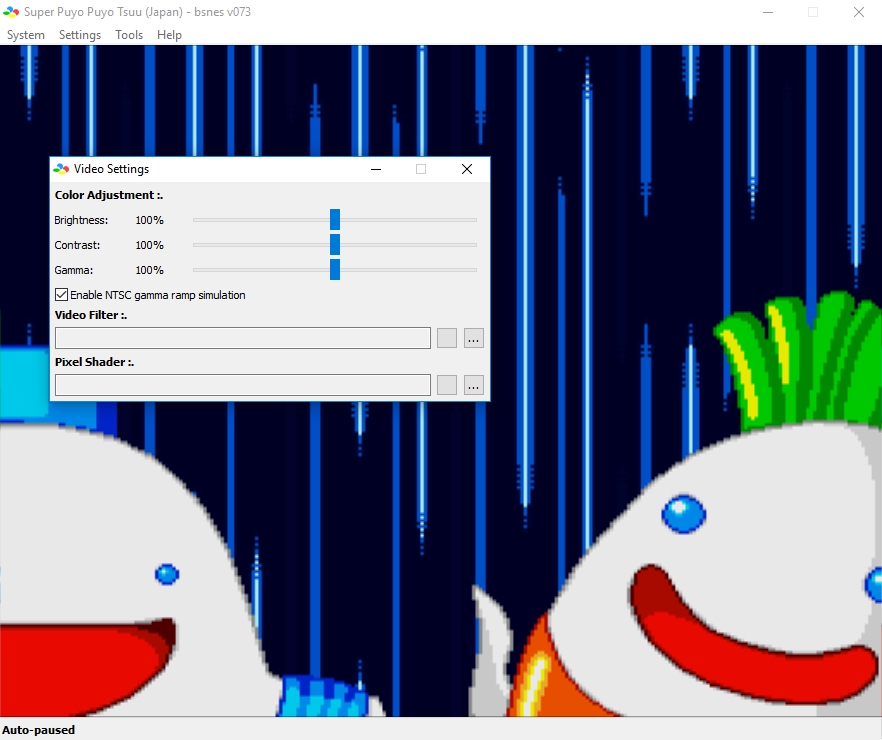Minimize the Video Settings window
The height and width of the screenshot is (740, 882).
coord(376,169)
